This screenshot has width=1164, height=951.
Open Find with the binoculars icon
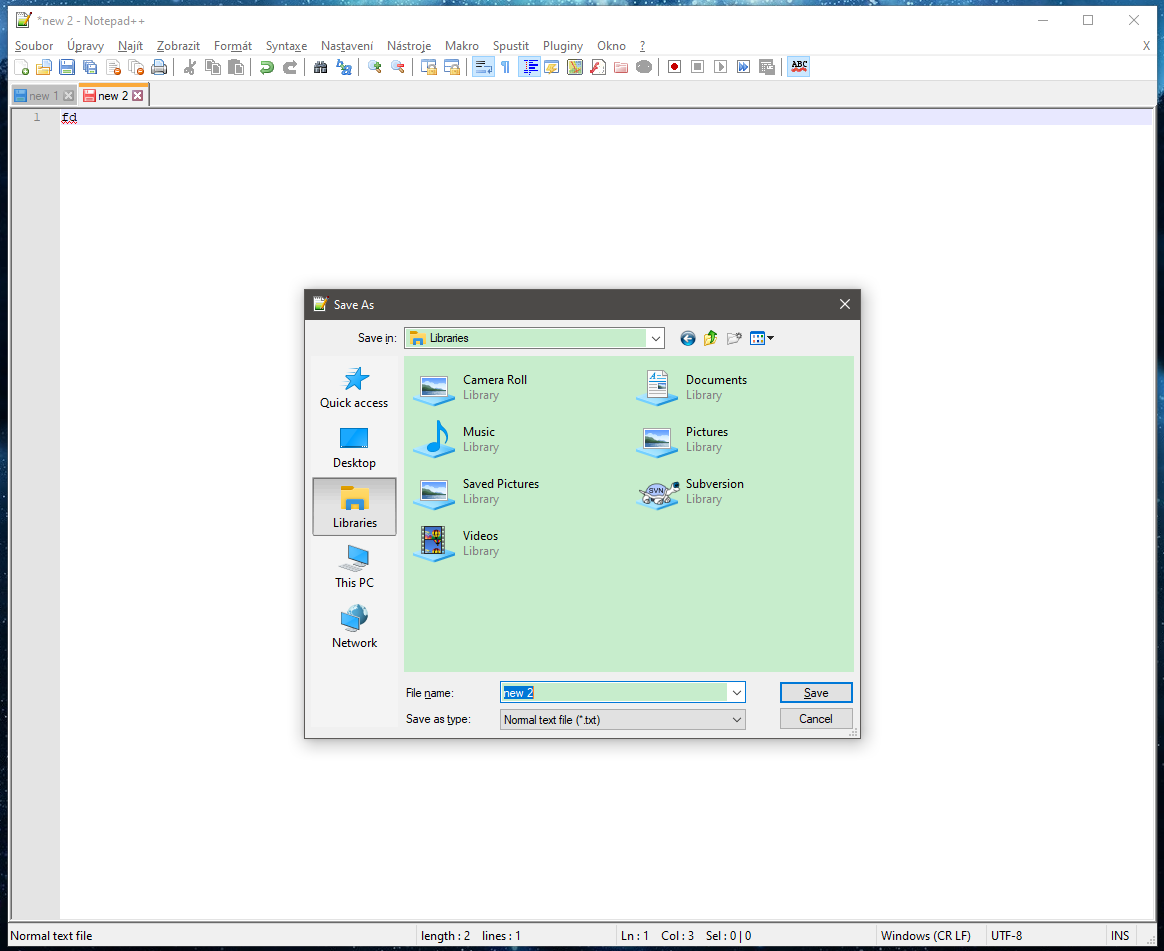click(x=320, y=67)
